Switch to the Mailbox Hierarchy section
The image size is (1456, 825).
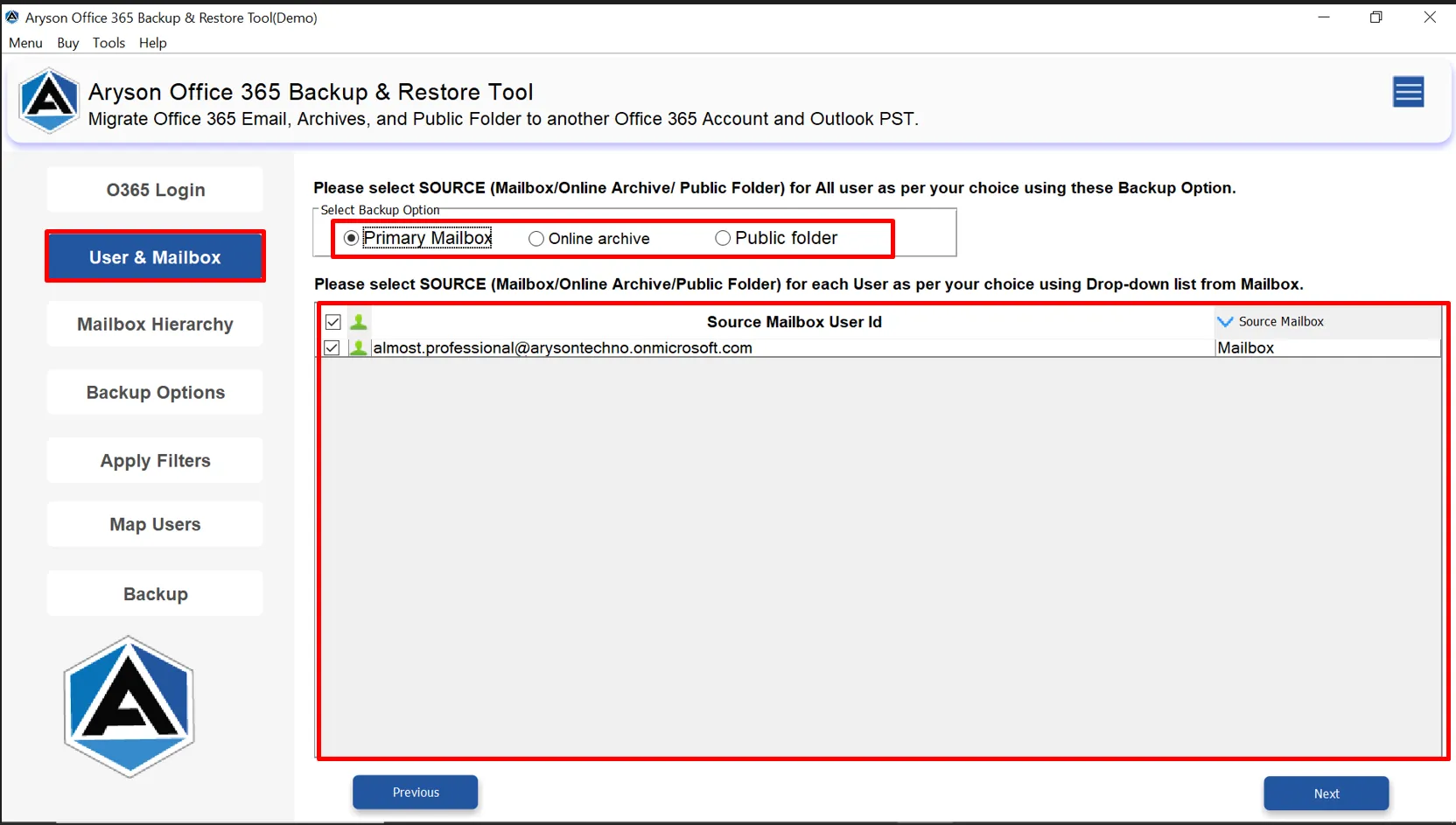(154, 324)
